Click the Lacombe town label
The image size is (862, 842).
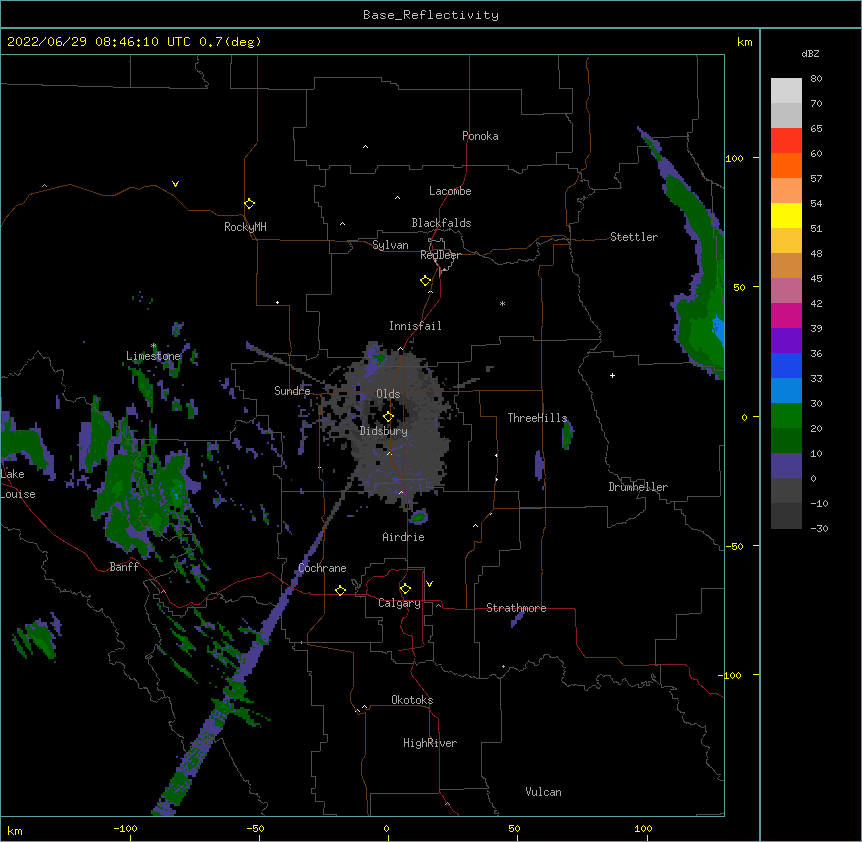(450, 191)
